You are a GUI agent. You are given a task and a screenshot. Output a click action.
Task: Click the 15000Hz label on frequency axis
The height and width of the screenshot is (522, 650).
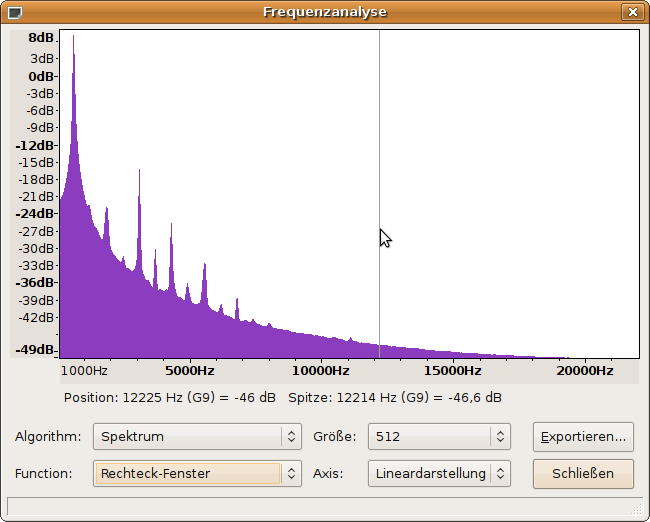coord(452,371)
